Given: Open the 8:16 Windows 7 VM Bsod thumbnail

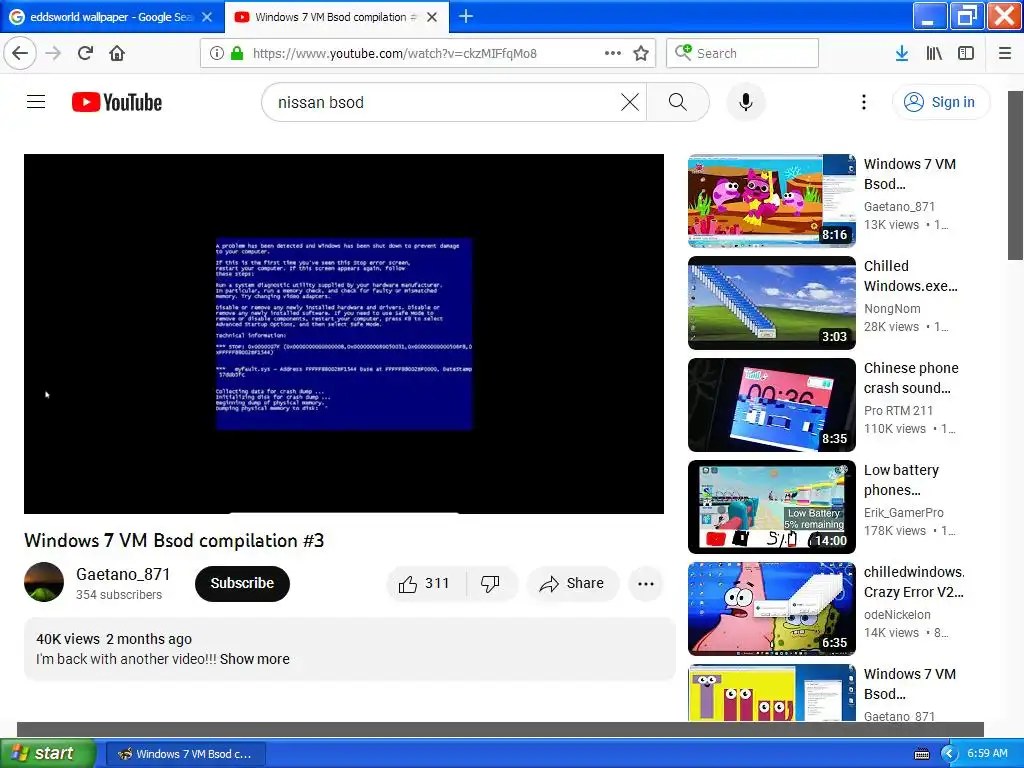Looking at the screenshot, I should pyautogui.click(x=771, y=200).
